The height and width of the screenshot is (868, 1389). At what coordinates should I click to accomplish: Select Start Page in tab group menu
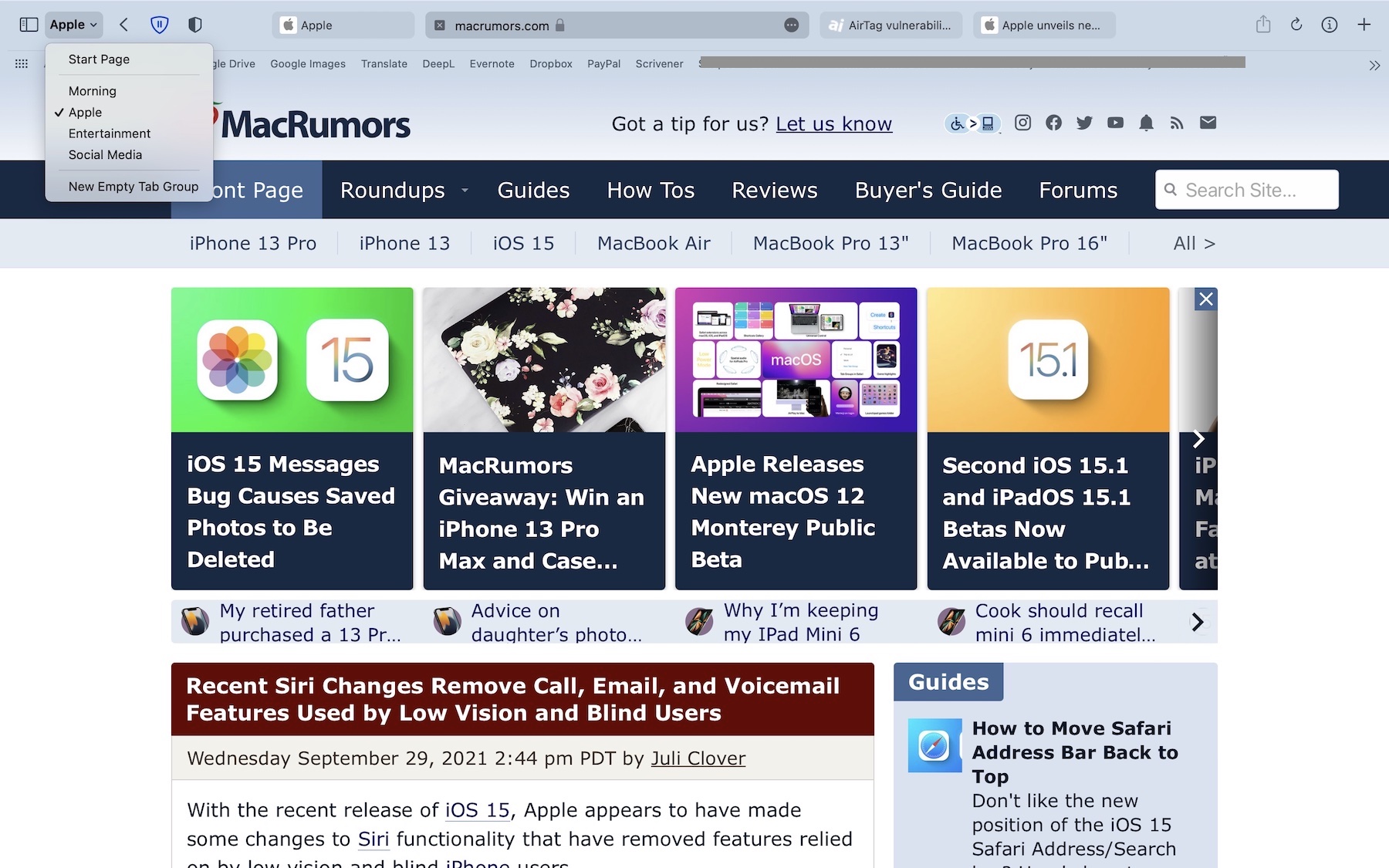[99, 59]
